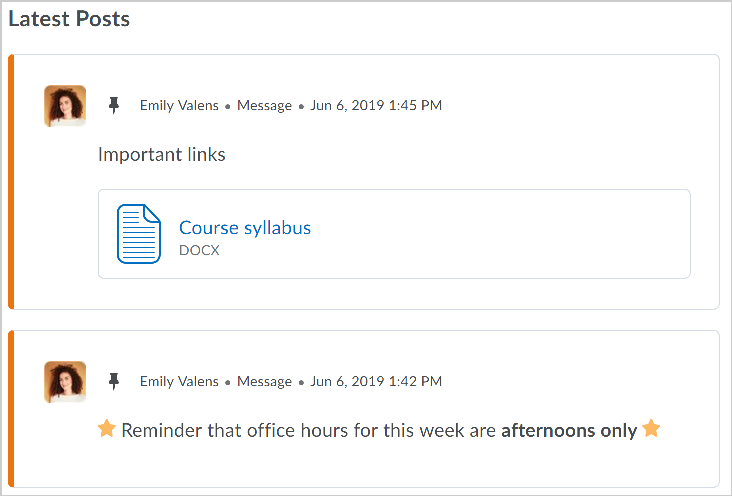Click the Message label on the 1:45 PM post

(264, 105)
